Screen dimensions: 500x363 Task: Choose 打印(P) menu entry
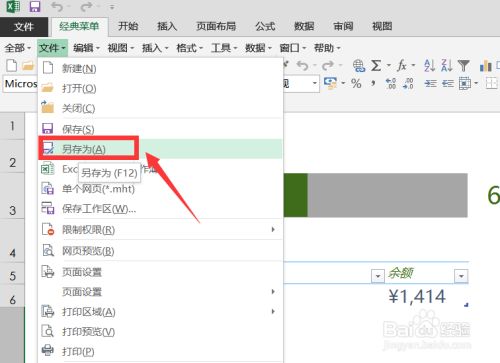(161, 352)
